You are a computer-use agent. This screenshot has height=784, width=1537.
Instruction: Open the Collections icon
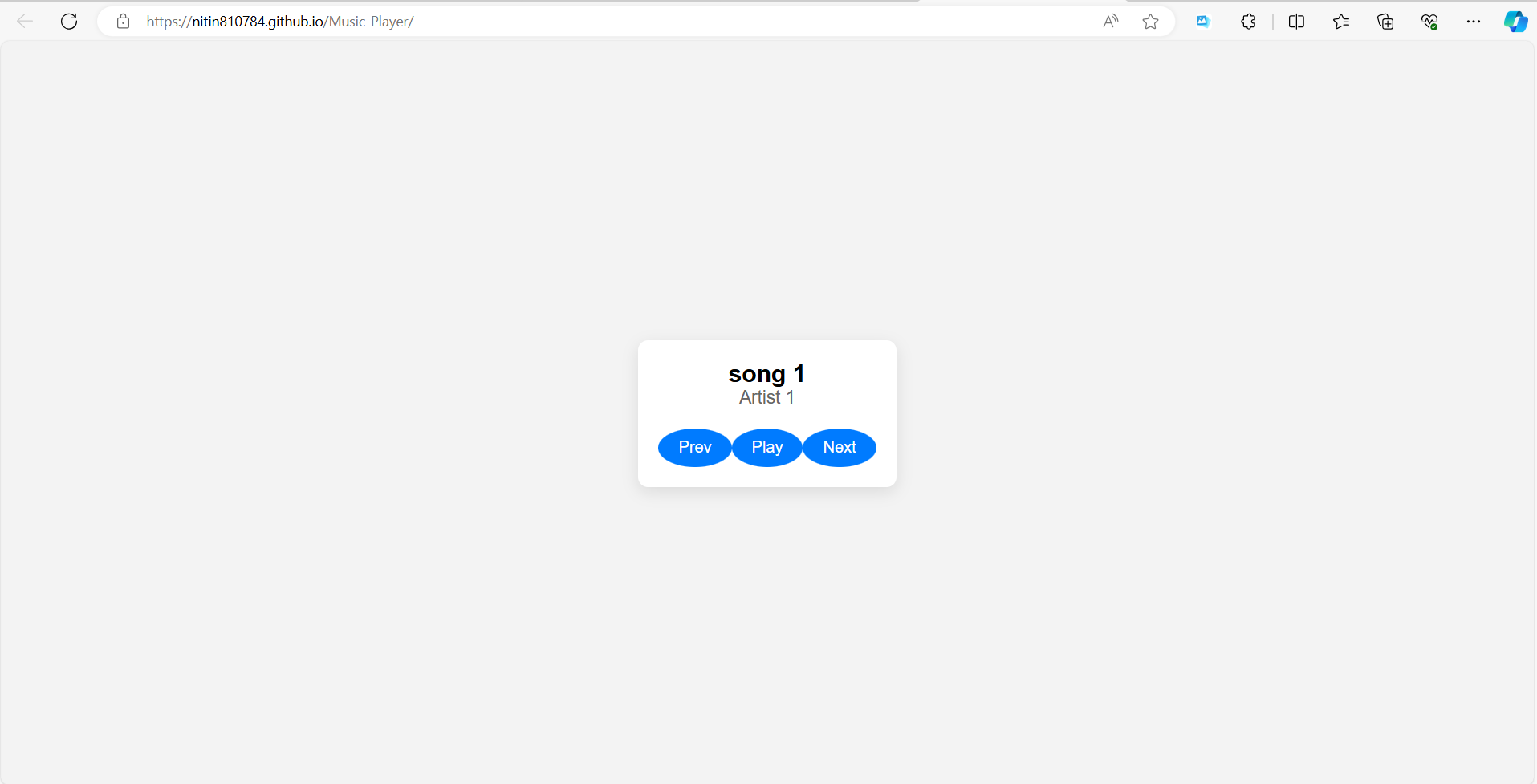click(1385, 22)
